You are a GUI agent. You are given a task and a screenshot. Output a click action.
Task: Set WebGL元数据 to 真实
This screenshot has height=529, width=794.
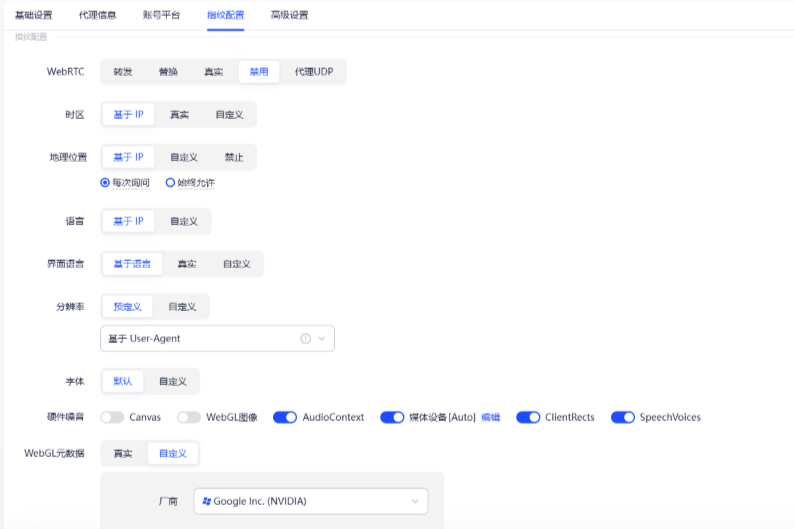(x=123, y=454)
